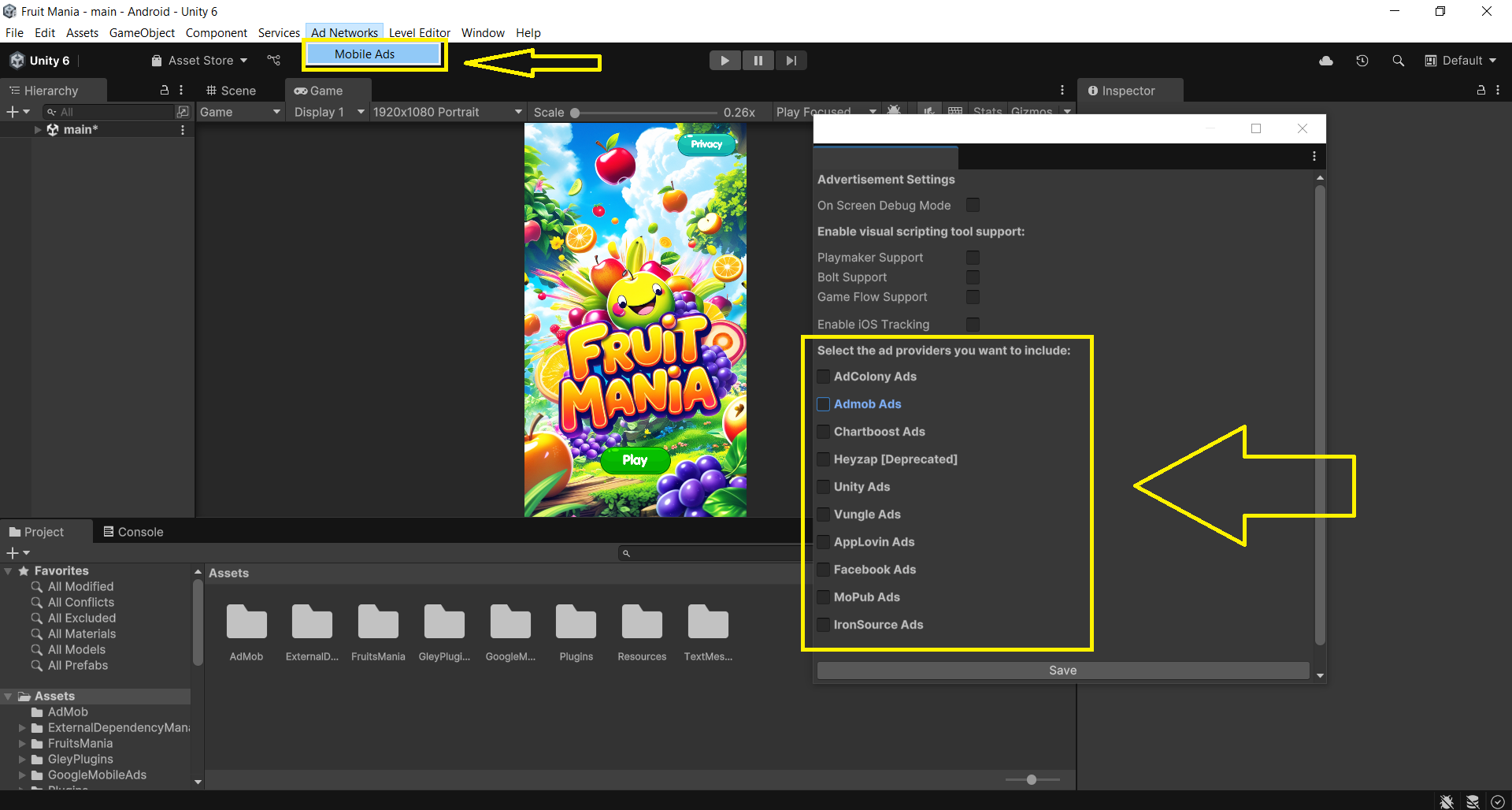Check the Unity Ads provider checkbox
The width and height of the screenshot is (1512, 810).
[x=824, y=487]
